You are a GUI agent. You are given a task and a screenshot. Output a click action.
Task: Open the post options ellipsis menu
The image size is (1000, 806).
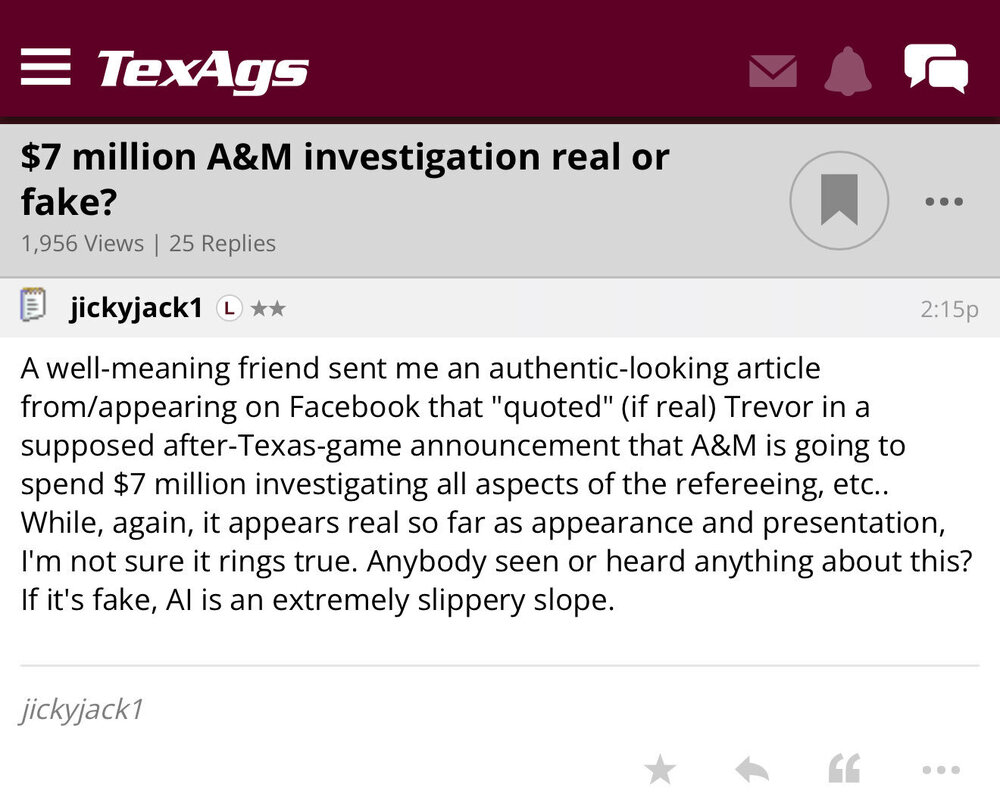[939, 768]
